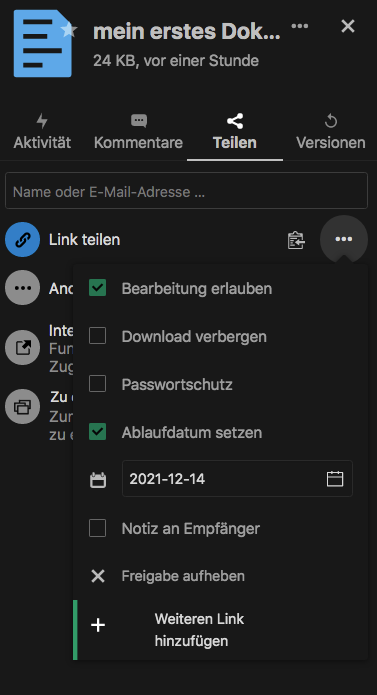Click the name or email address field

tap(187, 191)
